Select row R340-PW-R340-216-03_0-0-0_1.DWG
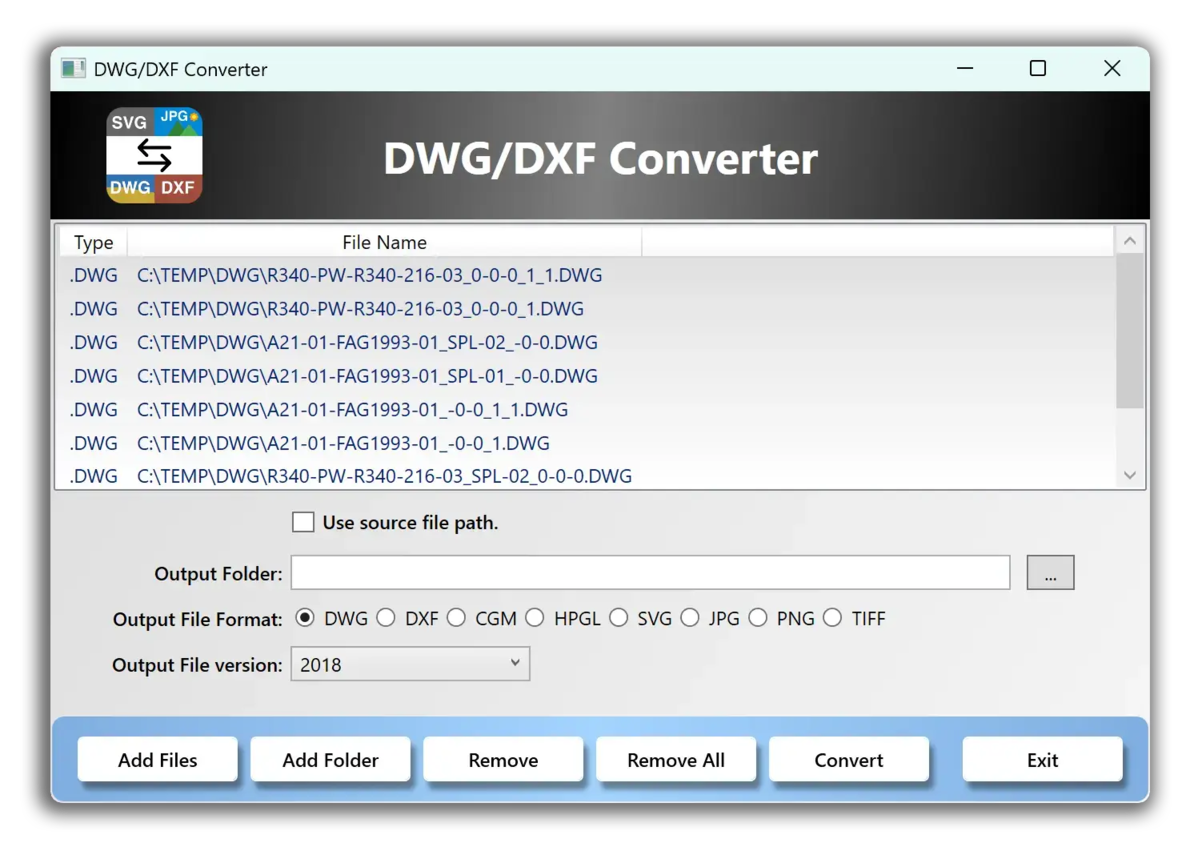 point(586,308)
